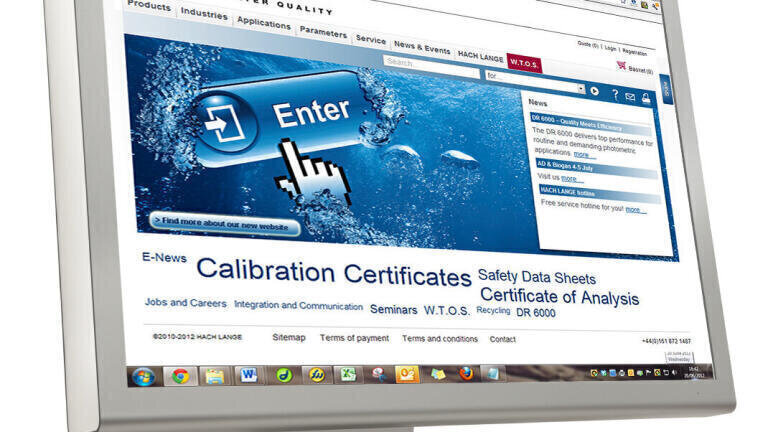Click the envelope contact icon
The width and height of the screenshot is (768, 432).
pyautogui.click(x=630, y=97)
